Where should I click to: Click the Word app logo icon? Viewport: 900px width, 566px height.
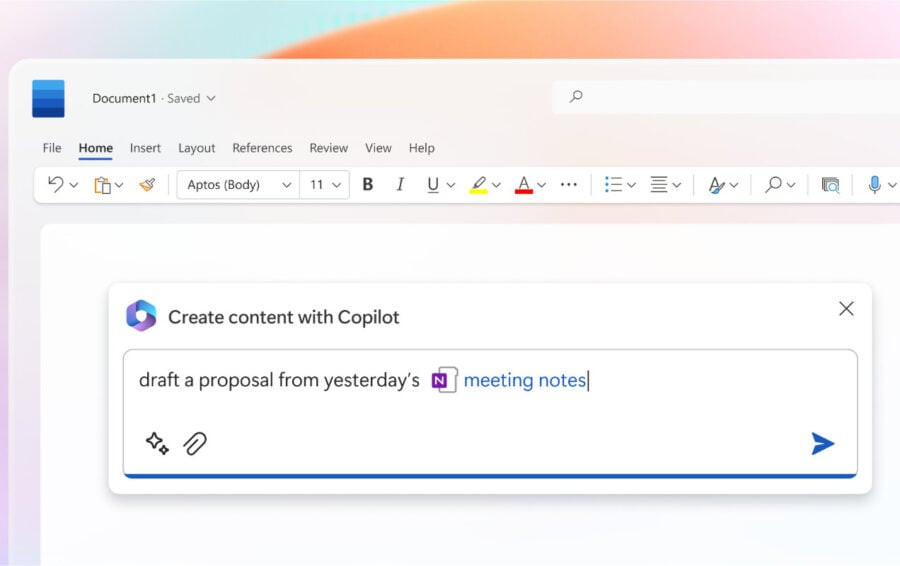[48, 99]
